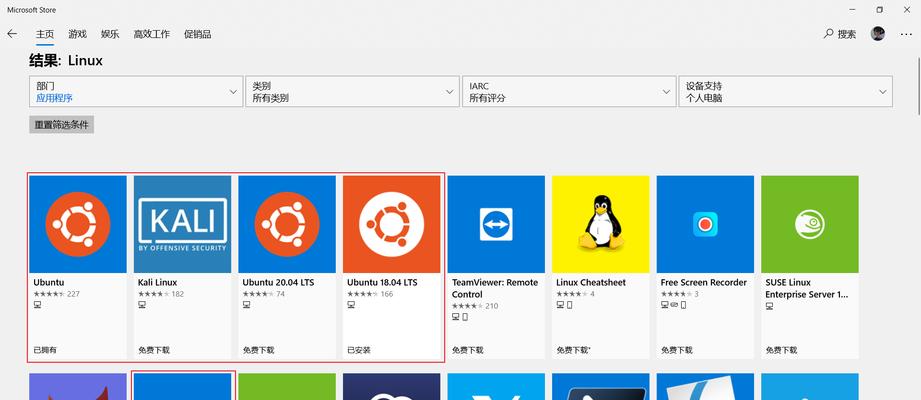
Task: Expand the 类别 filter dropdown
Action: point(352,92)
